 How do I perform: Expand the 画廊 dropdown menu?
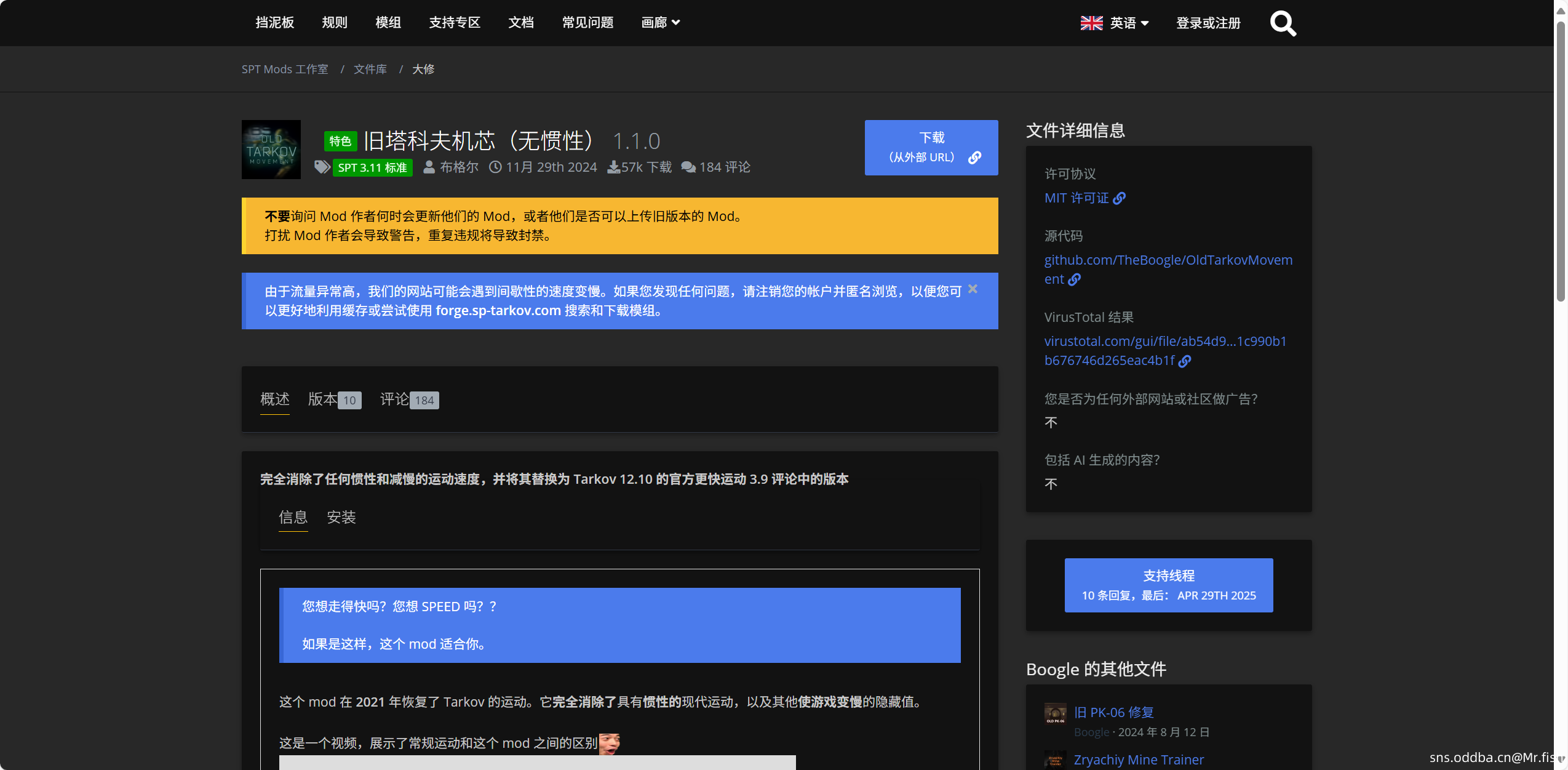(x=660, y=23)
